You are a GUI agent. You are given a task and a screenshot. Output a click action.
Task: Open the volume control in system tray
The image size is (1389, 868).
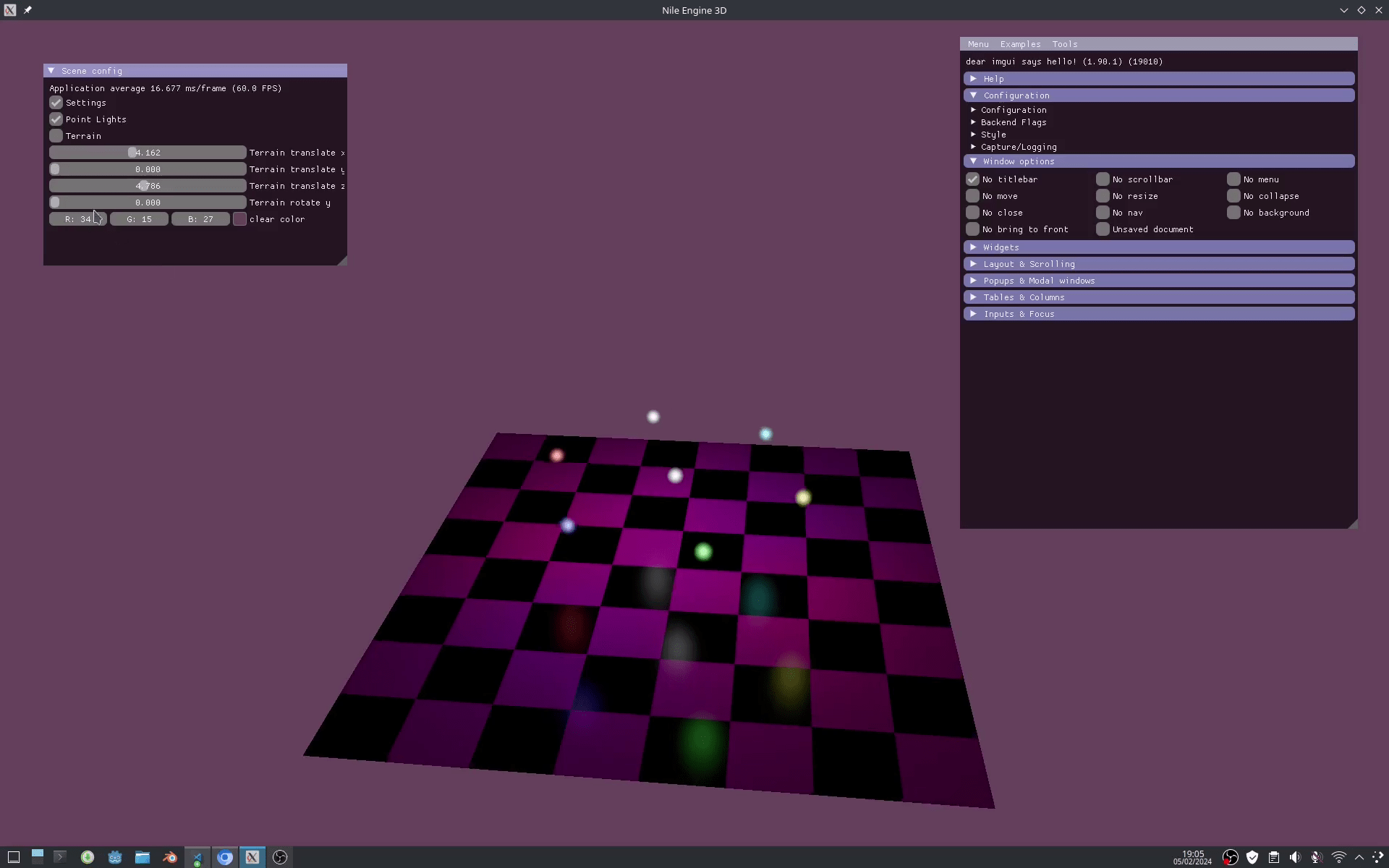(1295, 857)
